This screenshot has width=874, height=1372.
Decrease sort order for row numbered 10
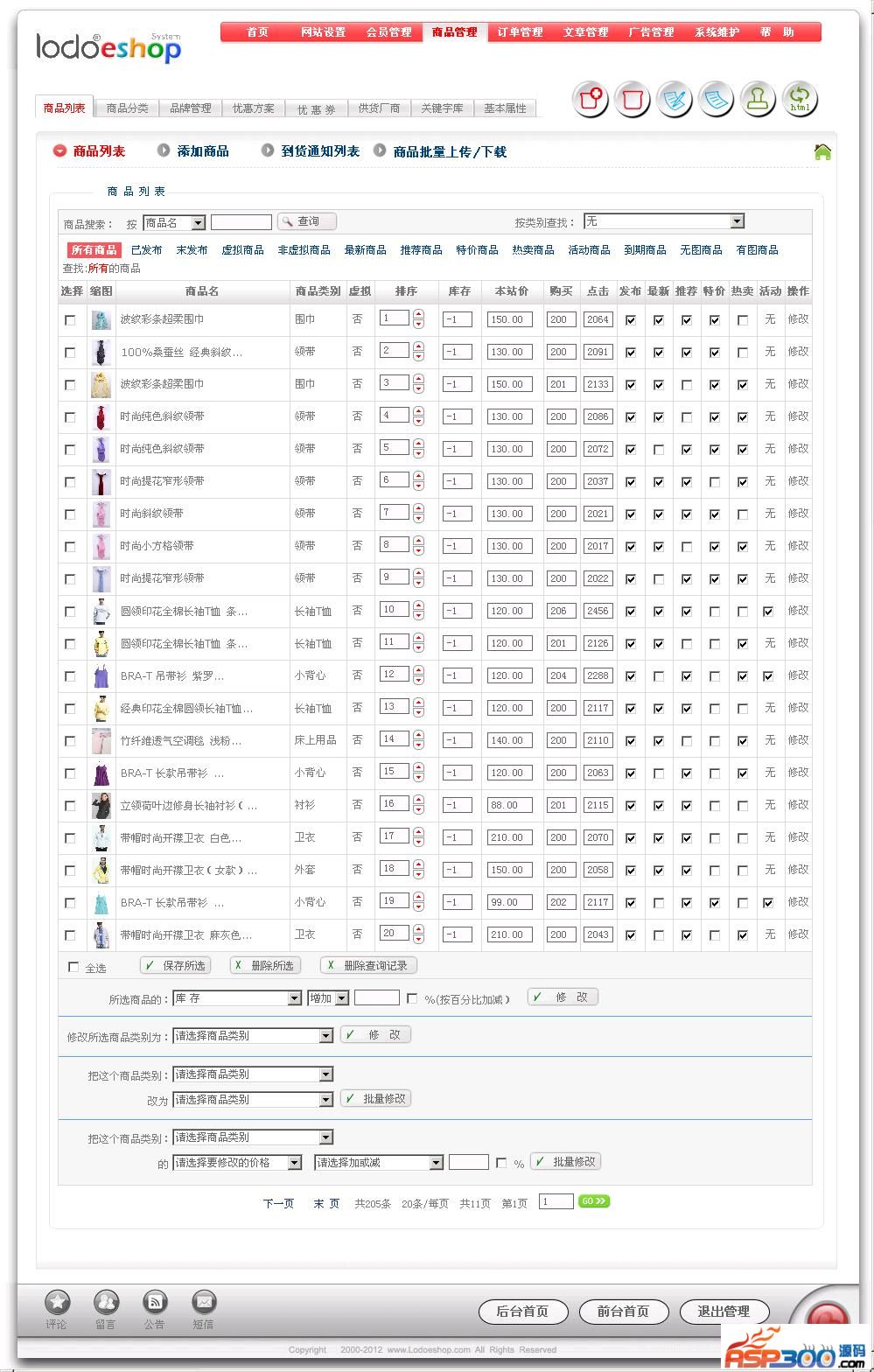tap(418, 616)
